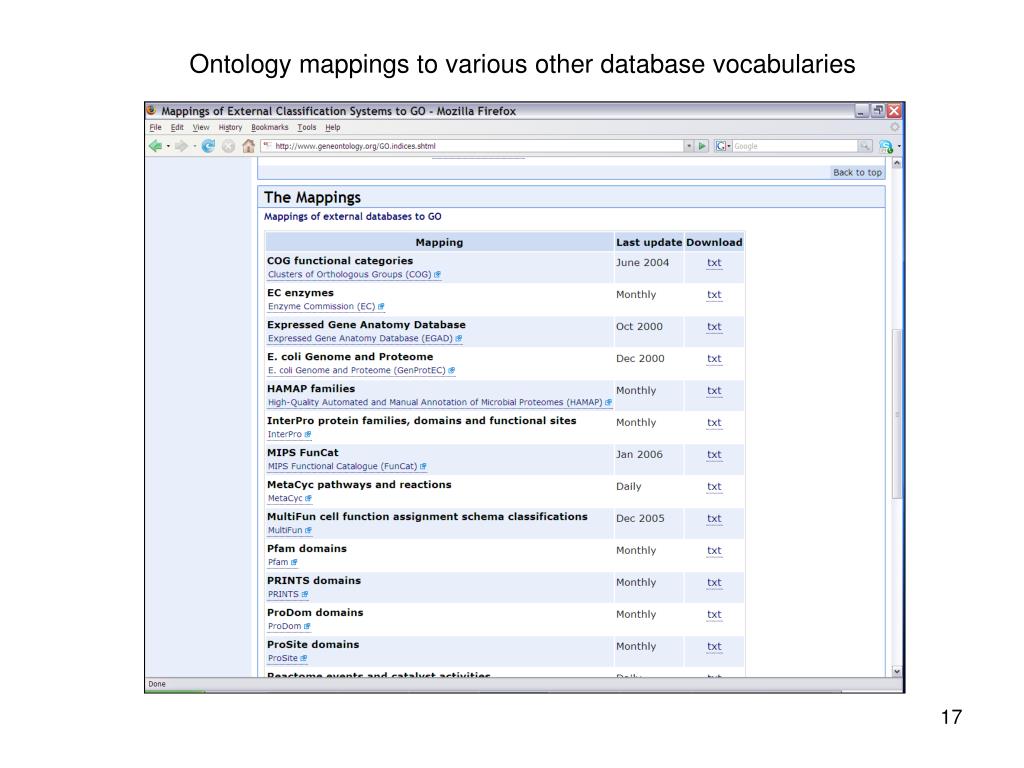Download txt for ProSite domains
The image size is (1024, 768).
(x=714, y=647)
